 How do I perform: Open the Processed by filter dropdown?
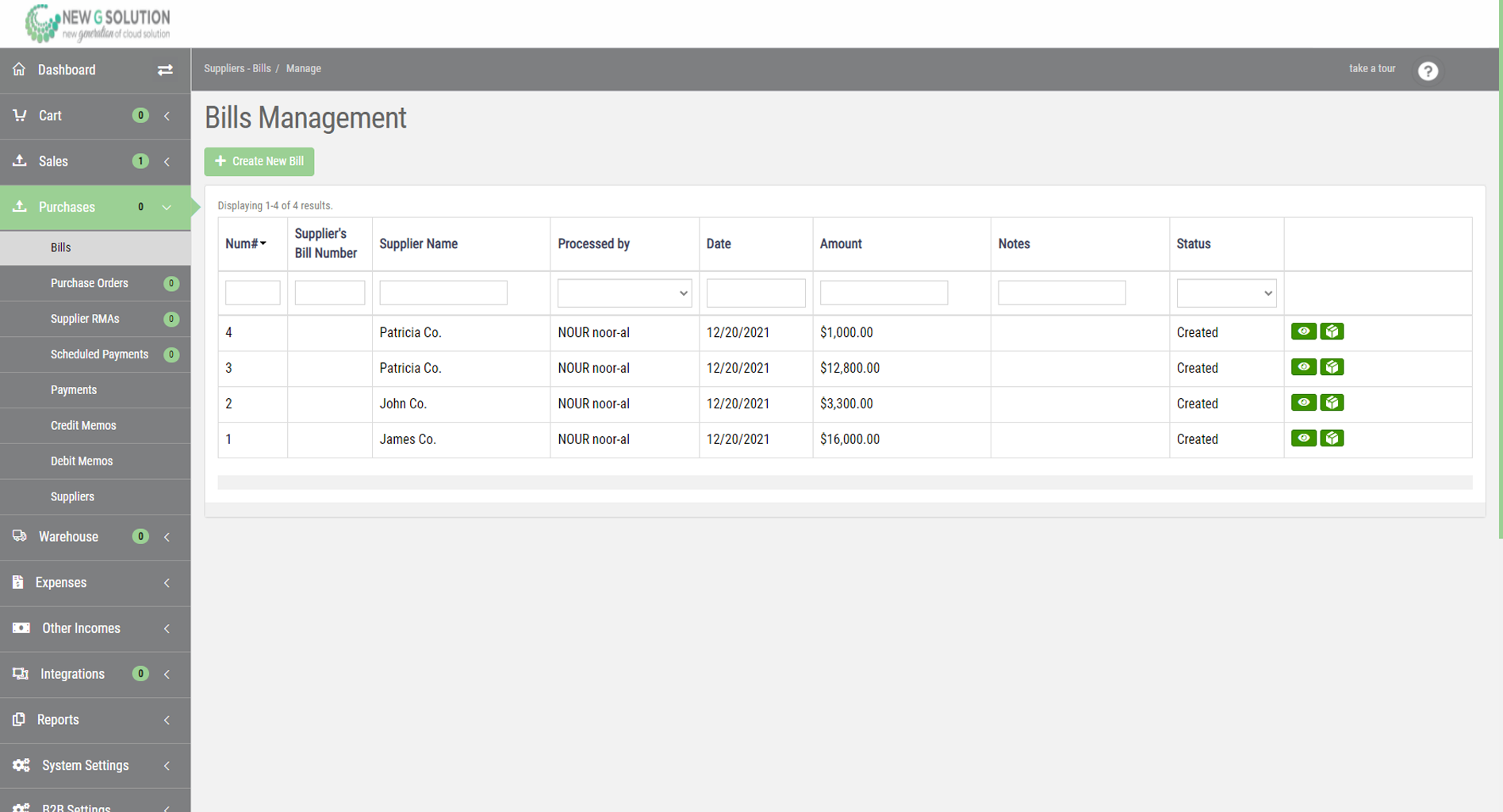point(624,293)
